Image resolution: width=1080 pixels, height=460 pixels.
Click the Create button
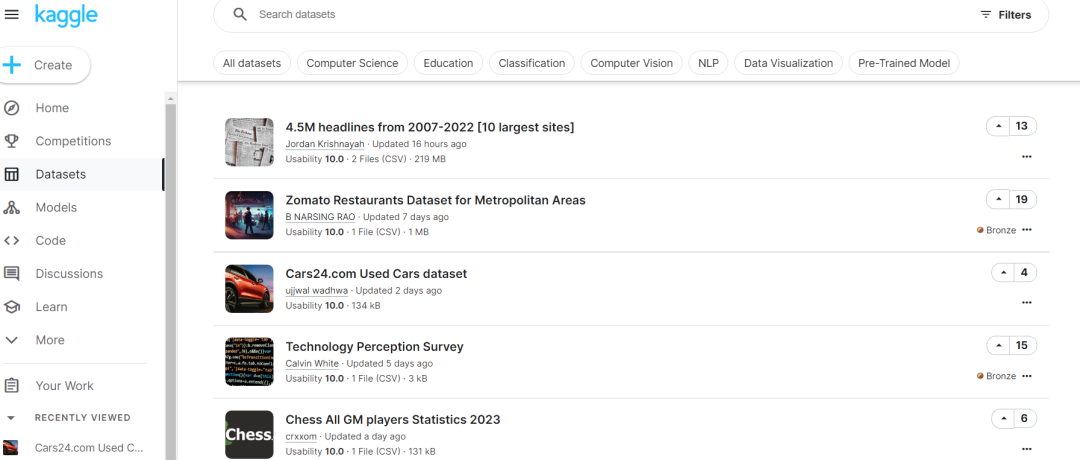44,65
